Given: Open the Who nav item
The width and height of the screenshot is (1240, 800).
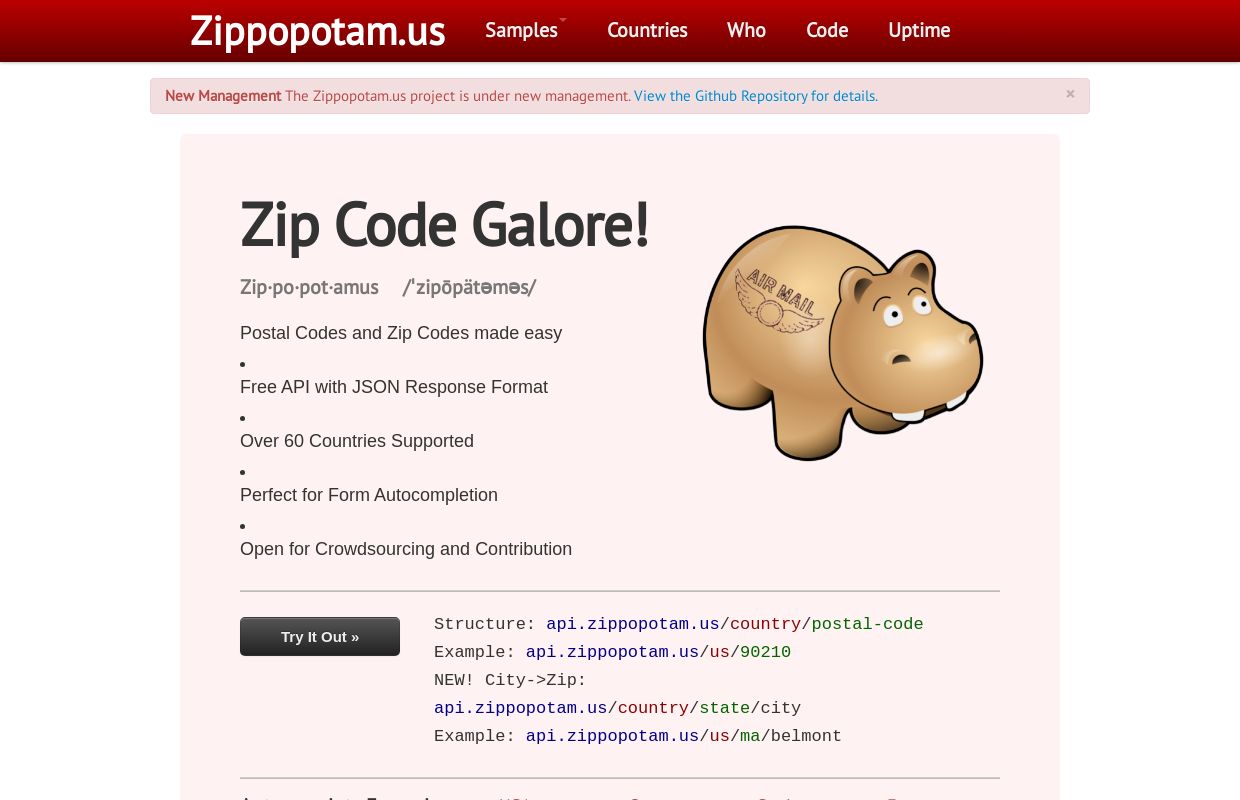Looking at the screenshot, I should coord(746,30).
